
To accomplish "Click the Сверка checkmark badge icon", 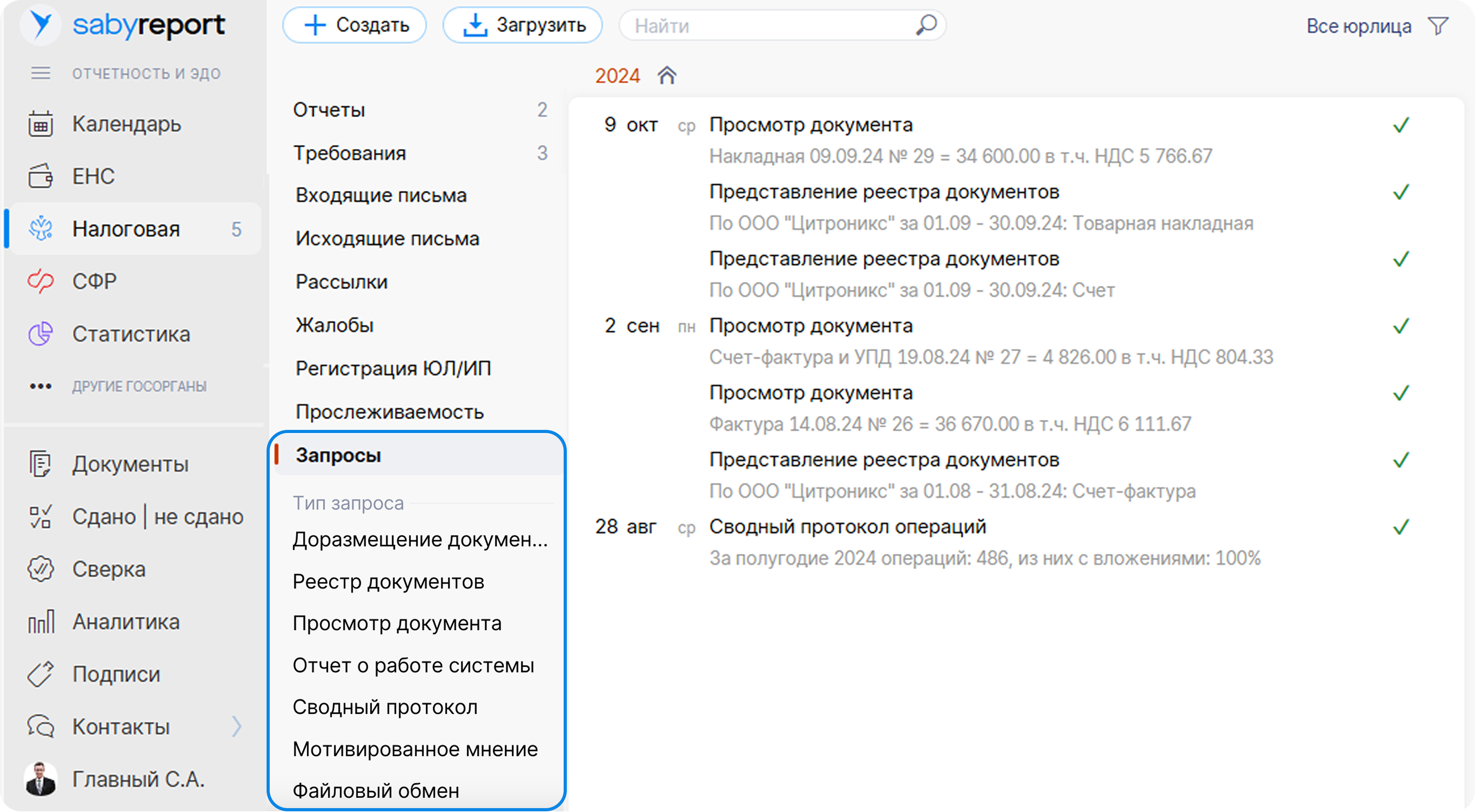I will point(40,569).
